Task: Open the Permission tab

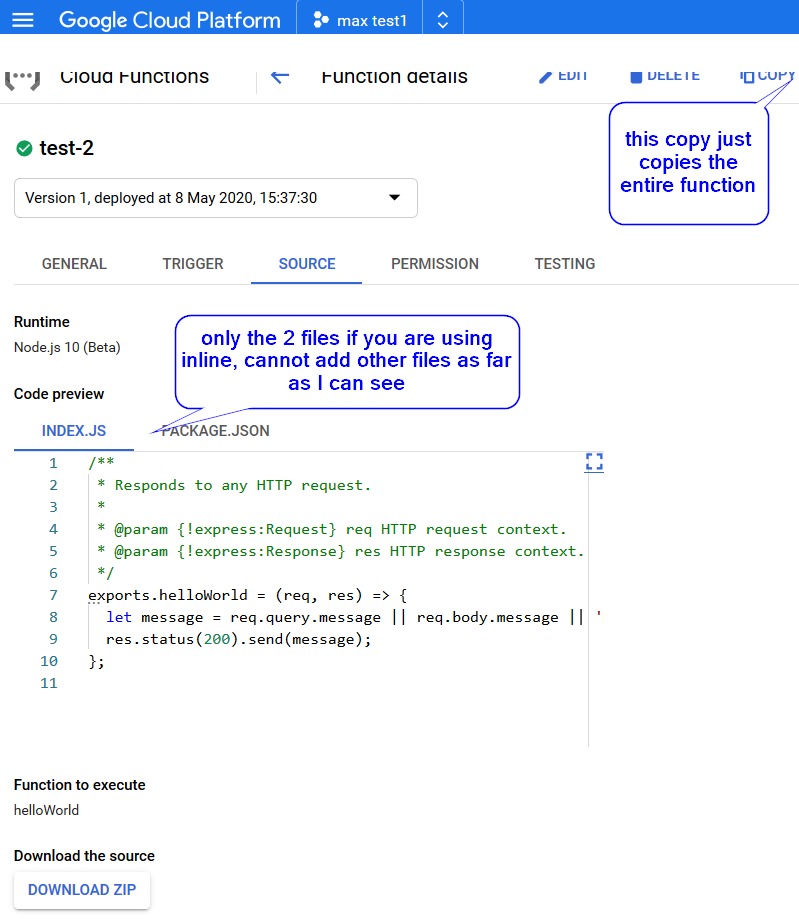Action: coord(434,264)
